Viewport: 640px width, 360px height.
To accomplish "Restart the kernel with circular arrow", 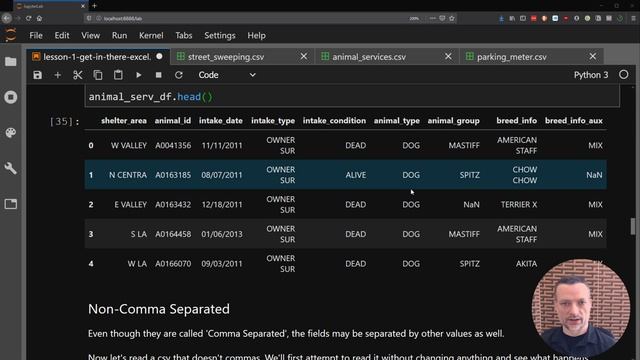I will [x=178, y=75].
